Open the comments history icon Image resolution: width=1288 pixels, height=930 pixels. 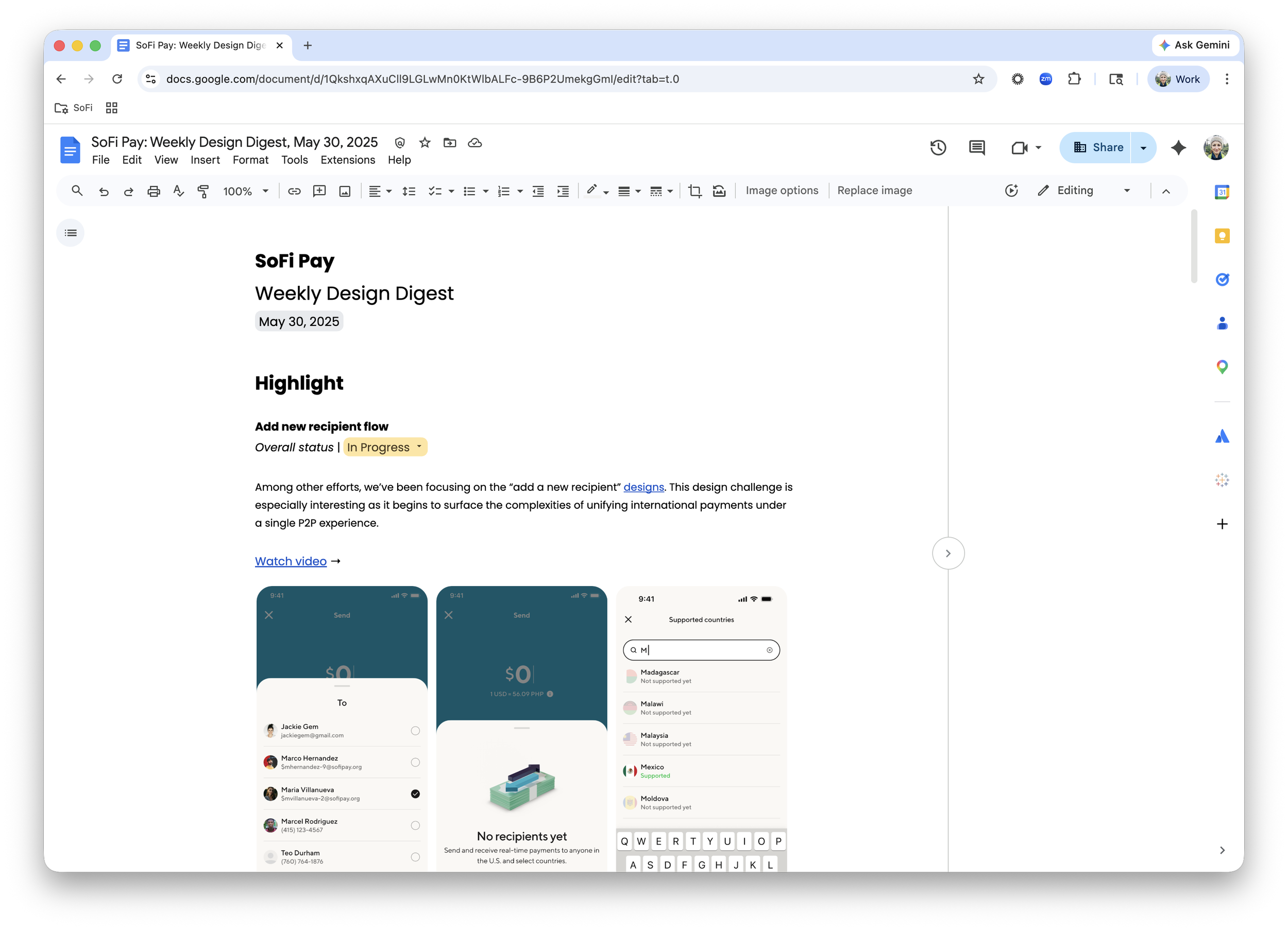[x=976, y=148]
